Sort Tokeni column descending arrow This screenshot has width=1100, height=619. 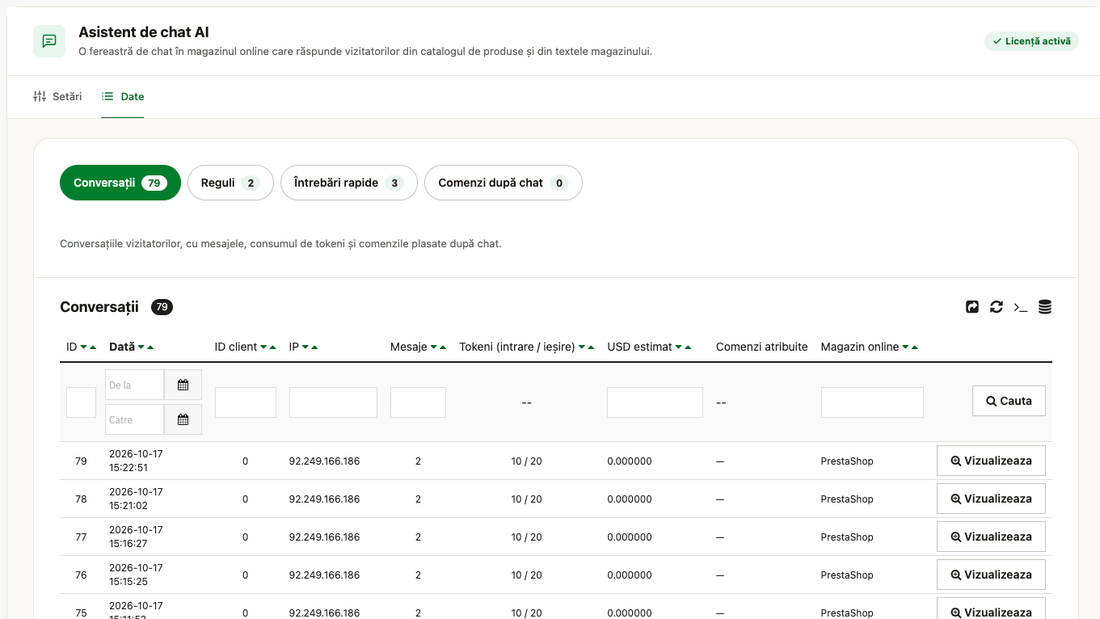[x=582, y=347]
